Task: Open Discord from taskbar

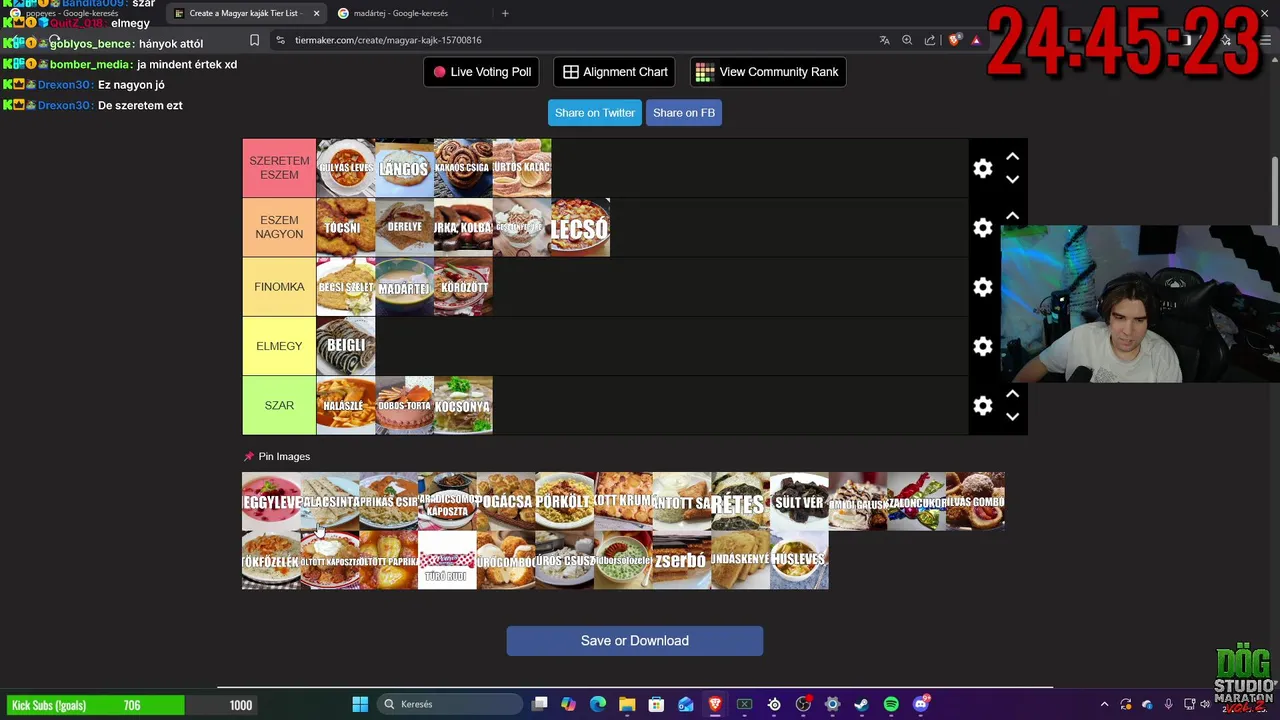Action: 921,704
